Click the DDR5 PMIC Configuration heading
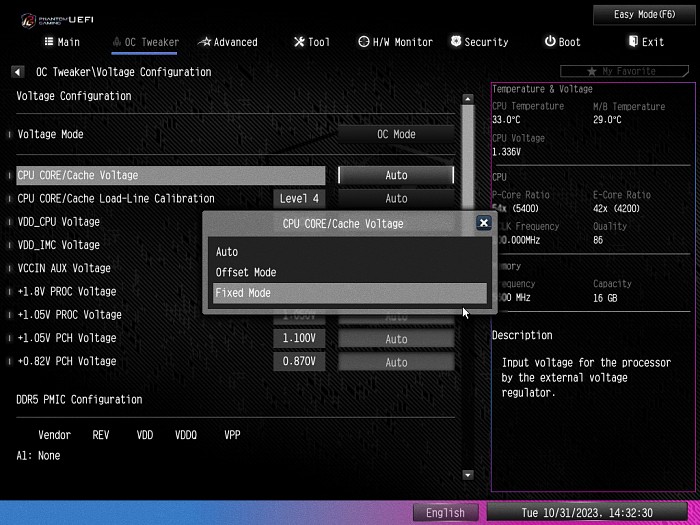 pyautogui.click(x=79, y=400)
